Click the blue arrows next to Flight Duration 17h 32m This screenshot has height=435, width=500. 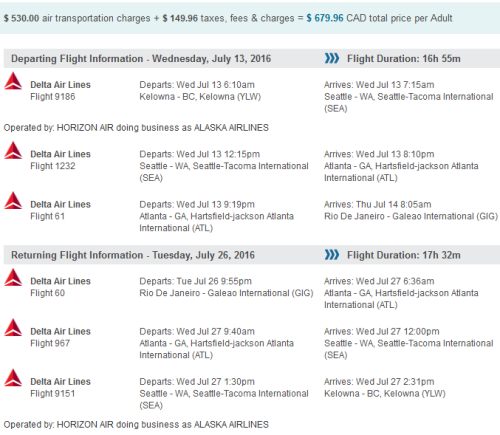click(332, 255)
